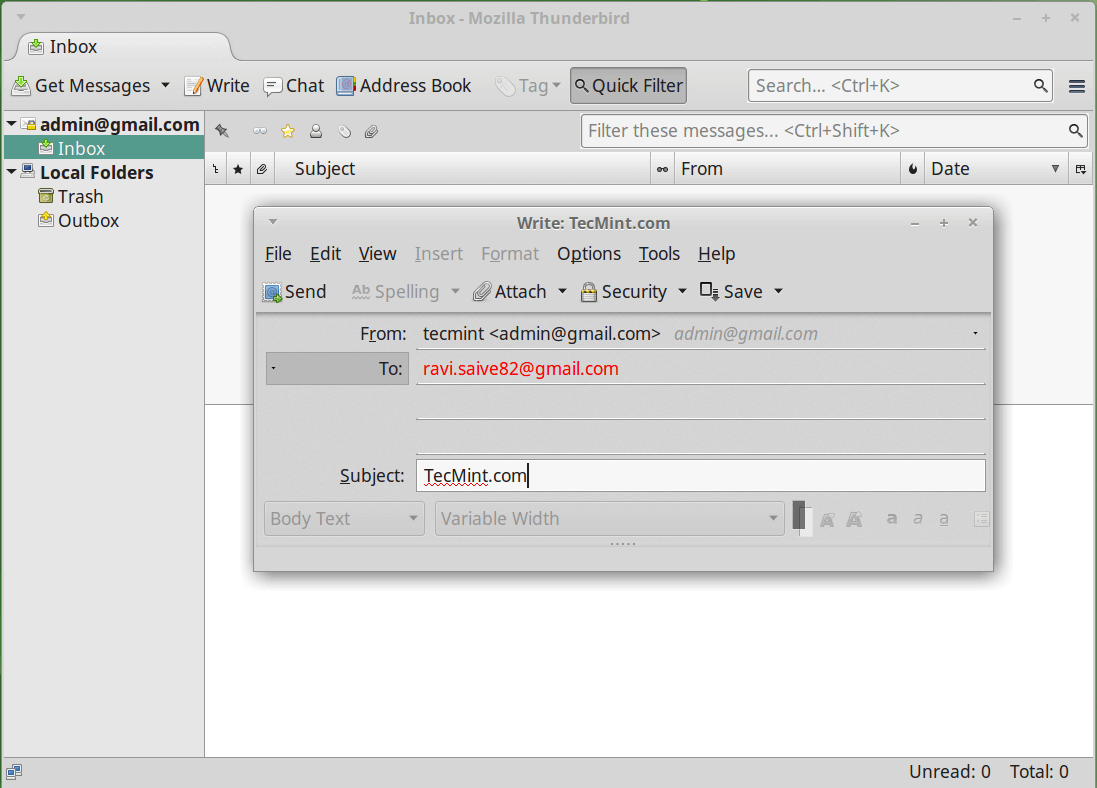The width and height of the screenshot is (1097, 788).
Task: Open the File menu in Write window
Action: click(278, 253)
